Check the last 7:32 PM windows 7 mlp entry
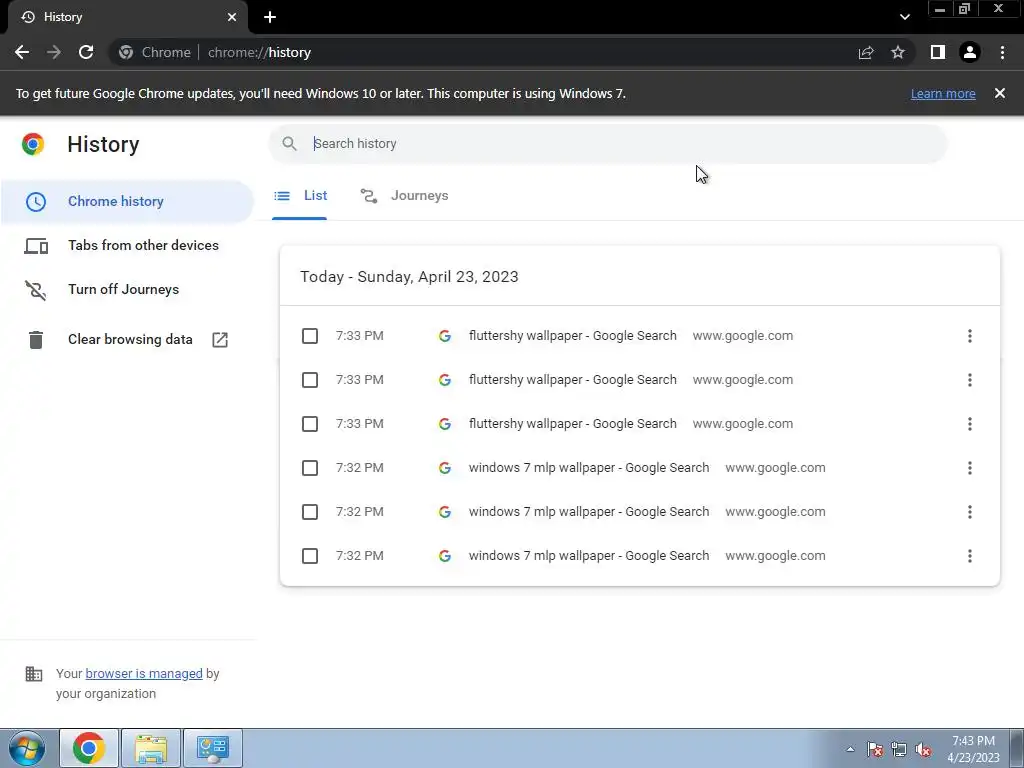Image resolution: width=1024 pixels, height=768 pixels. coord(310,556)
